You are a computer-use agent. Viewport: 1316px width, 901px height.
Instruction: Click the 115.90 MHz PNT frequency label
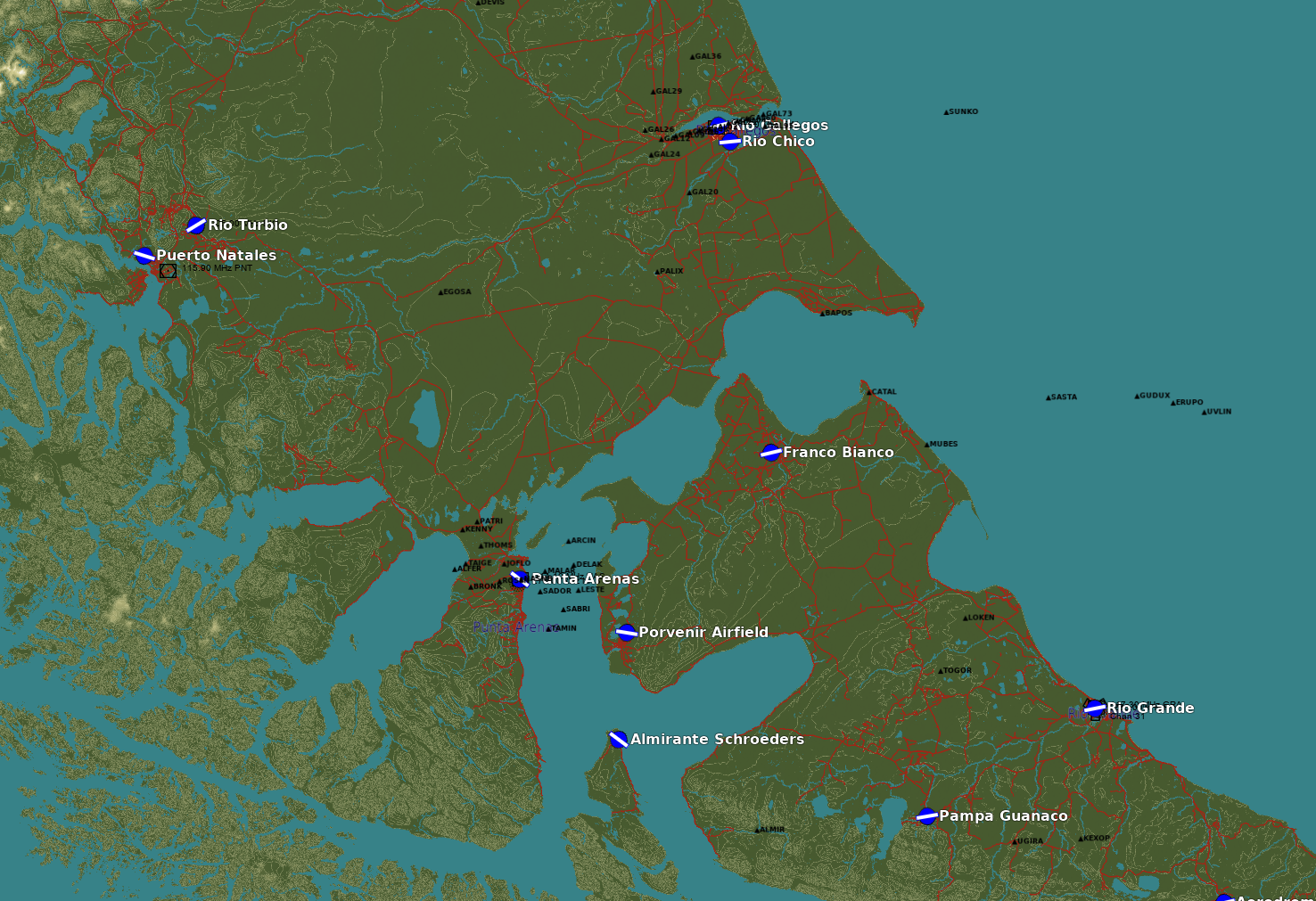click(218, 267)
